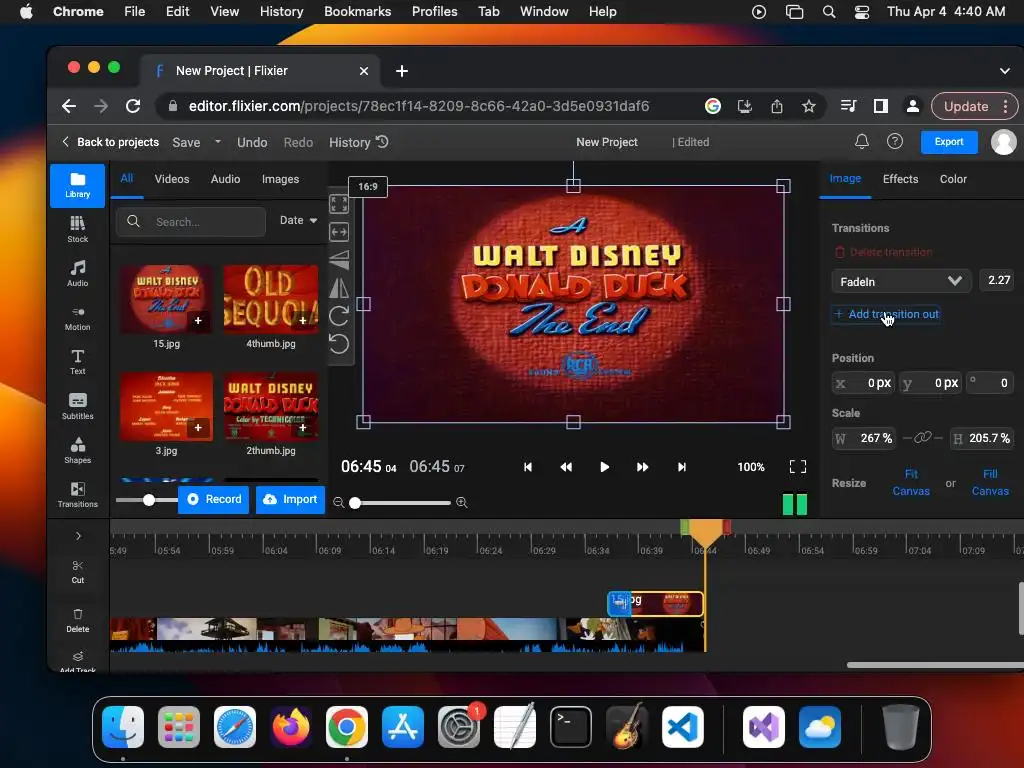
Task: Open the notifications bell
Action: click(x=861, y=142)
